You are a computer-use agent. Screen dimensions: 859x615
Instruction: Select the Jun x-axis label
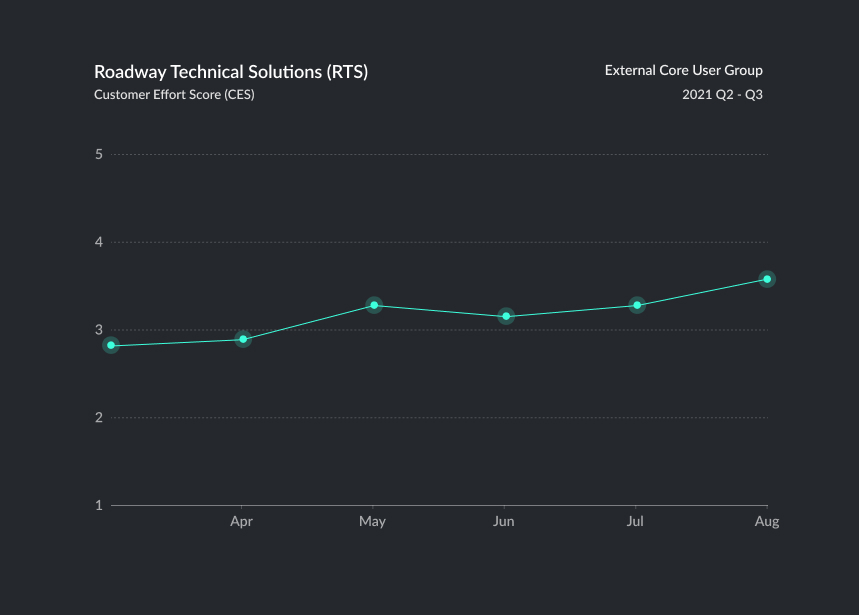click(x=504, y=522)
